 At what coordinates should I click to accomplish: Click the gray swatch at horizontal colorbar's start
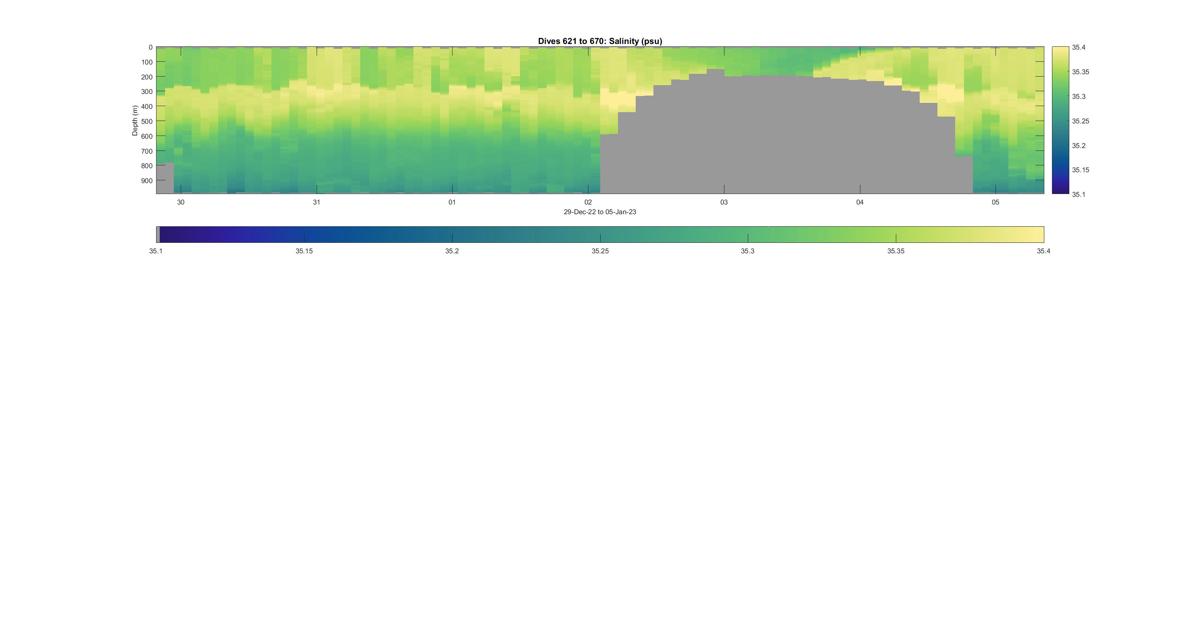(x=158, y=234)
